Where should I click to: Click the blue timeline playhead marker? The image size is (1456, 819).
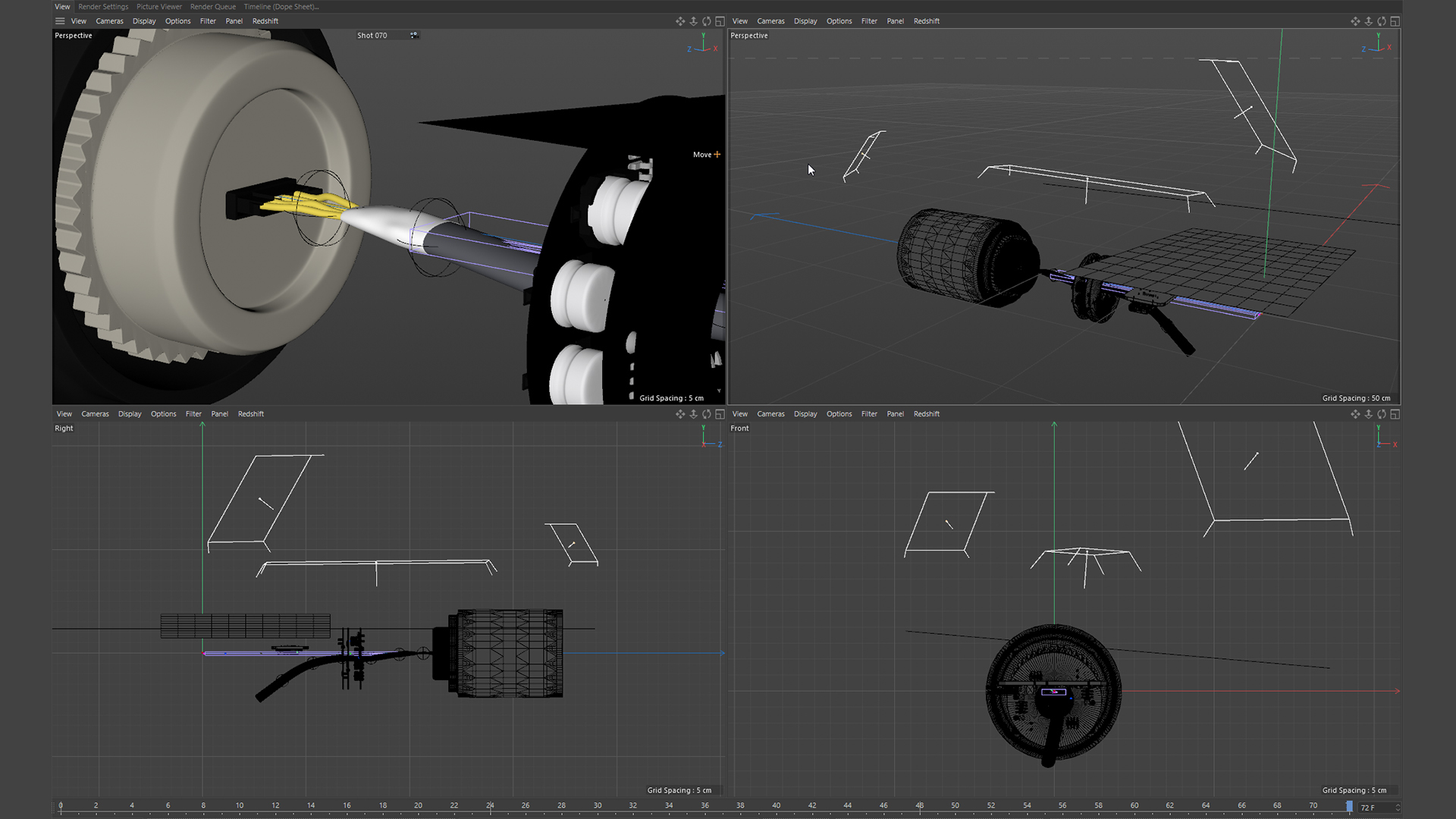tap(1349, 807)
